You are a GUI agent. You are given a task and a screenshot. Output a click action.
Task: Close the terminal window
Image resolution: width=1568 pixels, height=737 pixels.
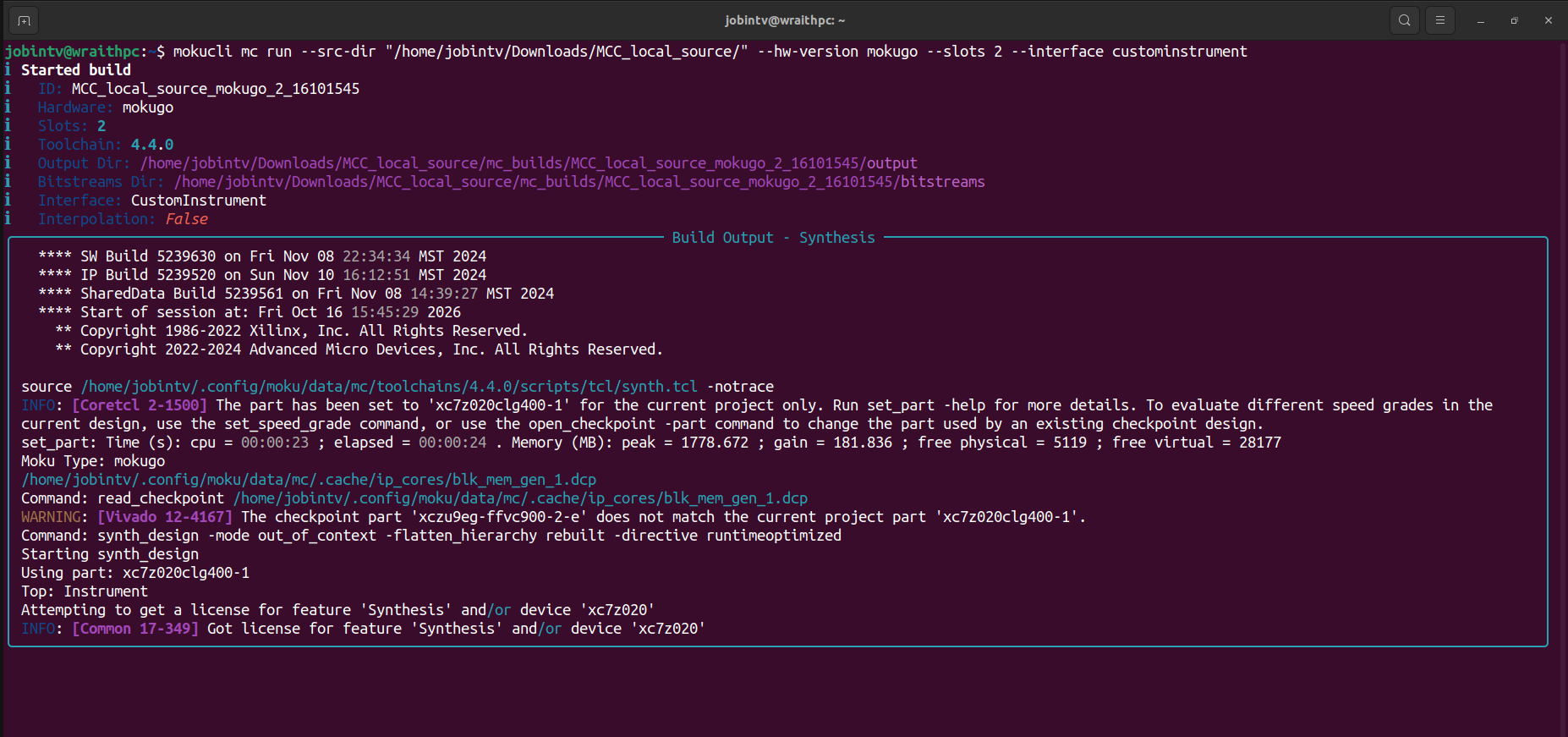pos(1549,20)
